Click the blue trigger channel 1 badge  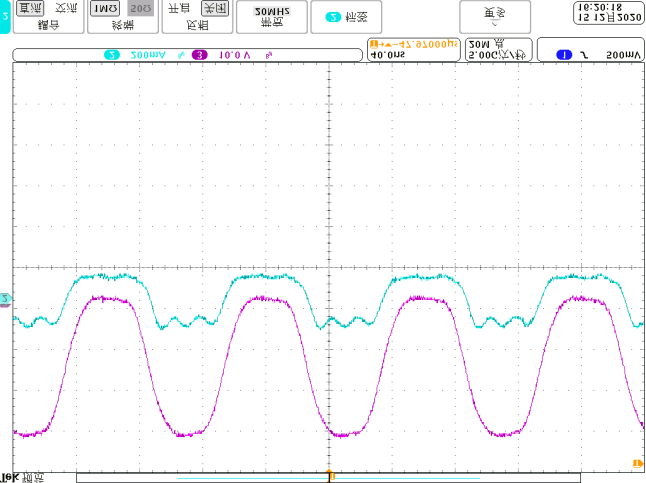click(563, 55)
